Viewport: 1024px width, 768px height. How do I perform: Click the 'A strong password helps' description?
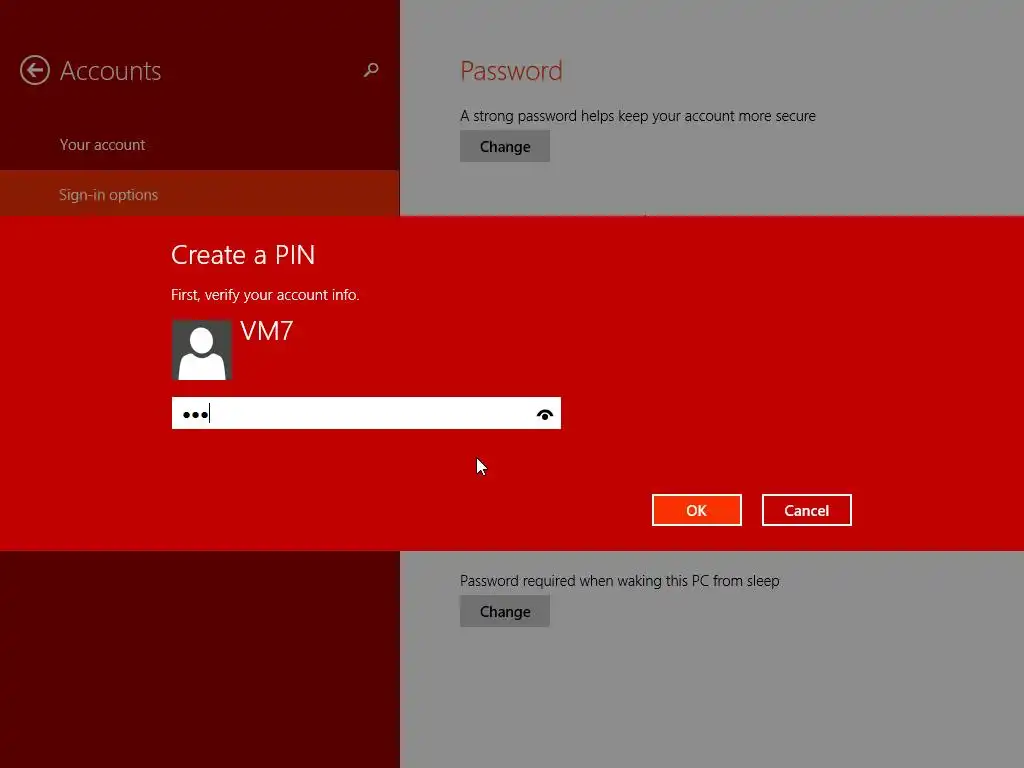pos(638,116)
